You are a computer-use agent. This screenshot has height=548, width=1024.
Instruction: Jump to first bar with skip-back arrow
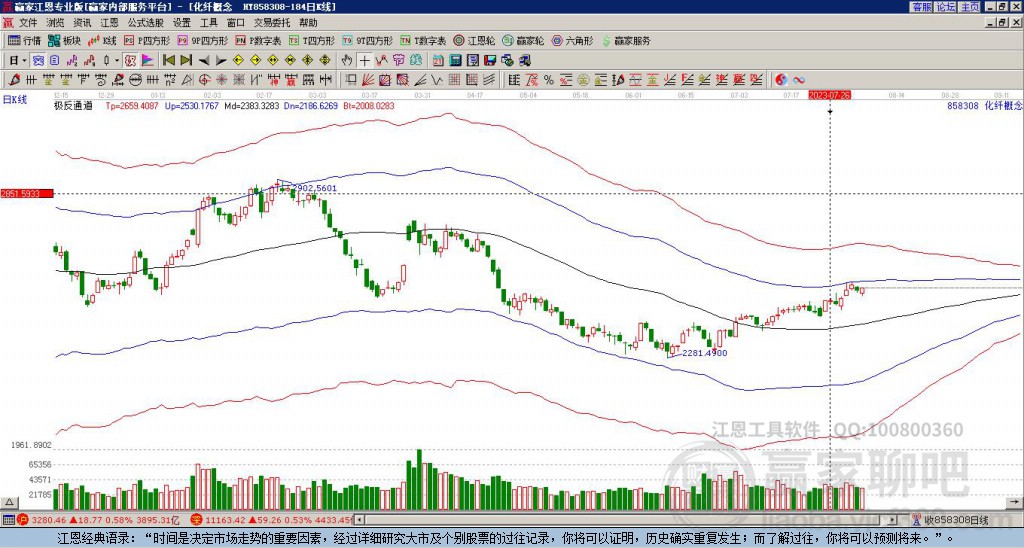pyautogui.click(x=169, y=60)
